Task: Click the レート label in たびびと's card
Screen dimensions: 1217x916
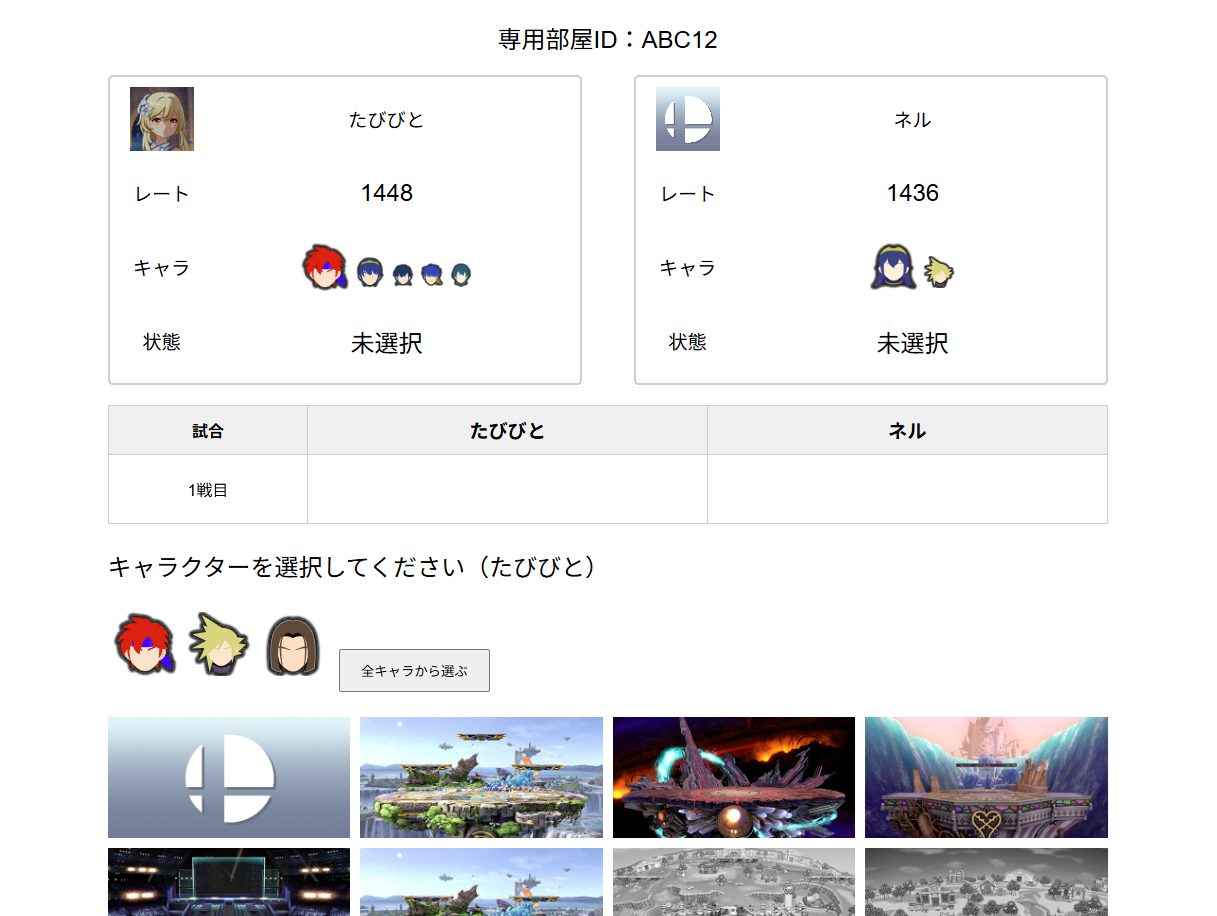Action: point(162,194)
